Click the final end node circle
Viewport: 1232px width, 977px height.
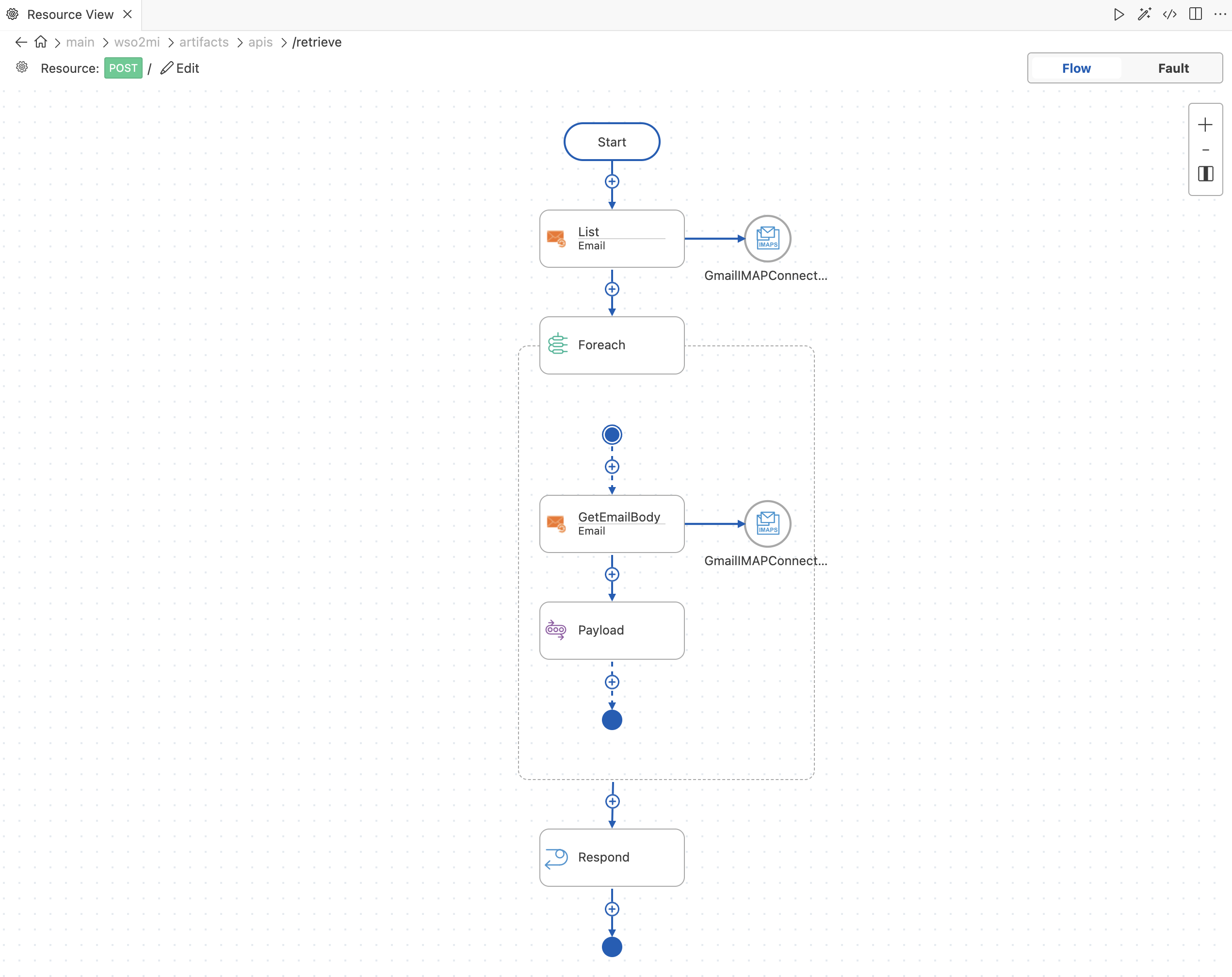(612, 947)
